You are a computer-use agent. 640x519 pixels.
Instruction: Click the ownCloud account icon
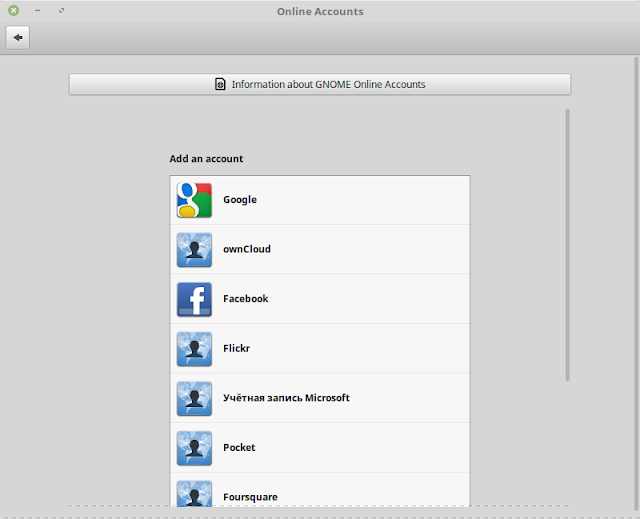click(194, 250)
